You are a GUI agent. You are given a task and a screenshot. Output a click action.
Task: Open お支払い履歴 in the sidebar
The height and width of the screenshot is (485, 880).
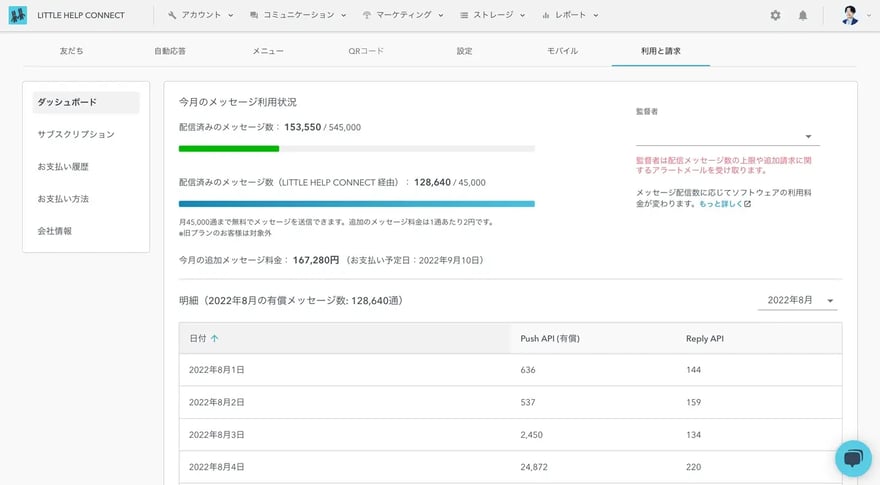tap(63, 167)
